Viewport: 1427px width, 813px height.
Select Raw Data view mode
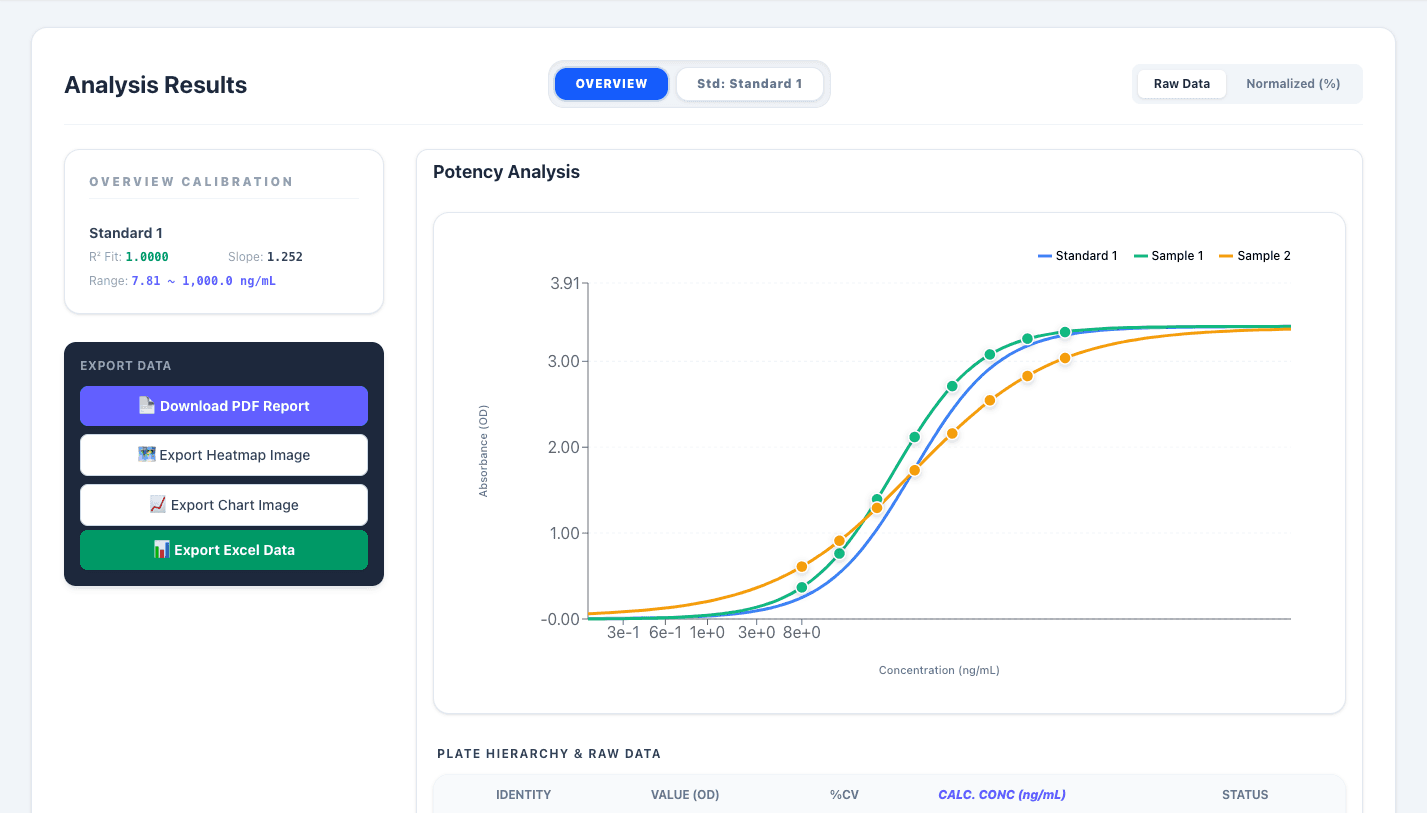pos(1182,84)
